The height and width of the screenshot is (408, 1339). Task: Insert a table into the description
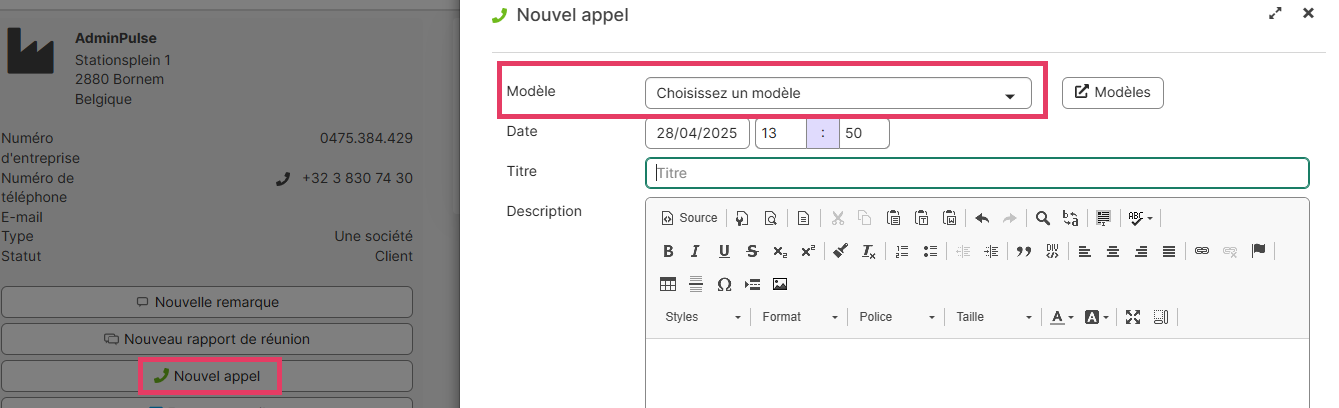coord(668,284)
